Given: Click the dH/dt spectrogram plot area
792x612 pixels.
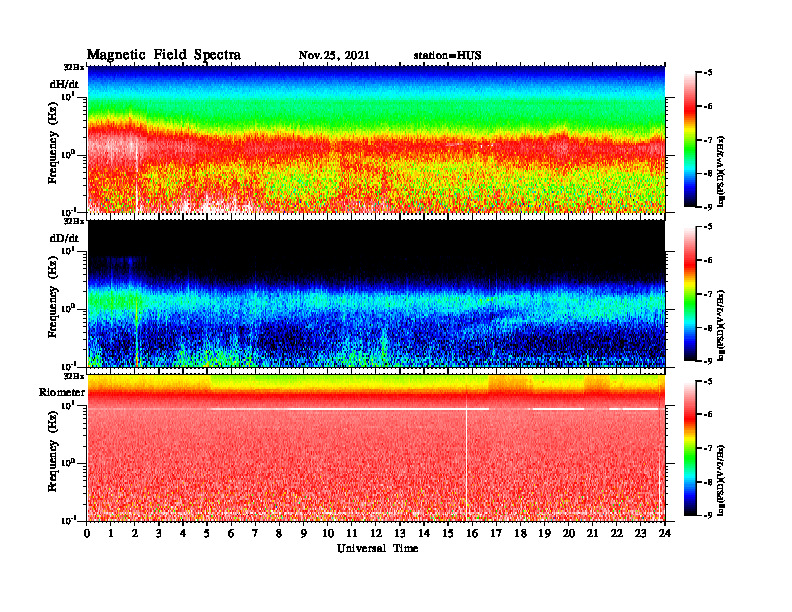Looking at the screenshot, I should point(376,139).
